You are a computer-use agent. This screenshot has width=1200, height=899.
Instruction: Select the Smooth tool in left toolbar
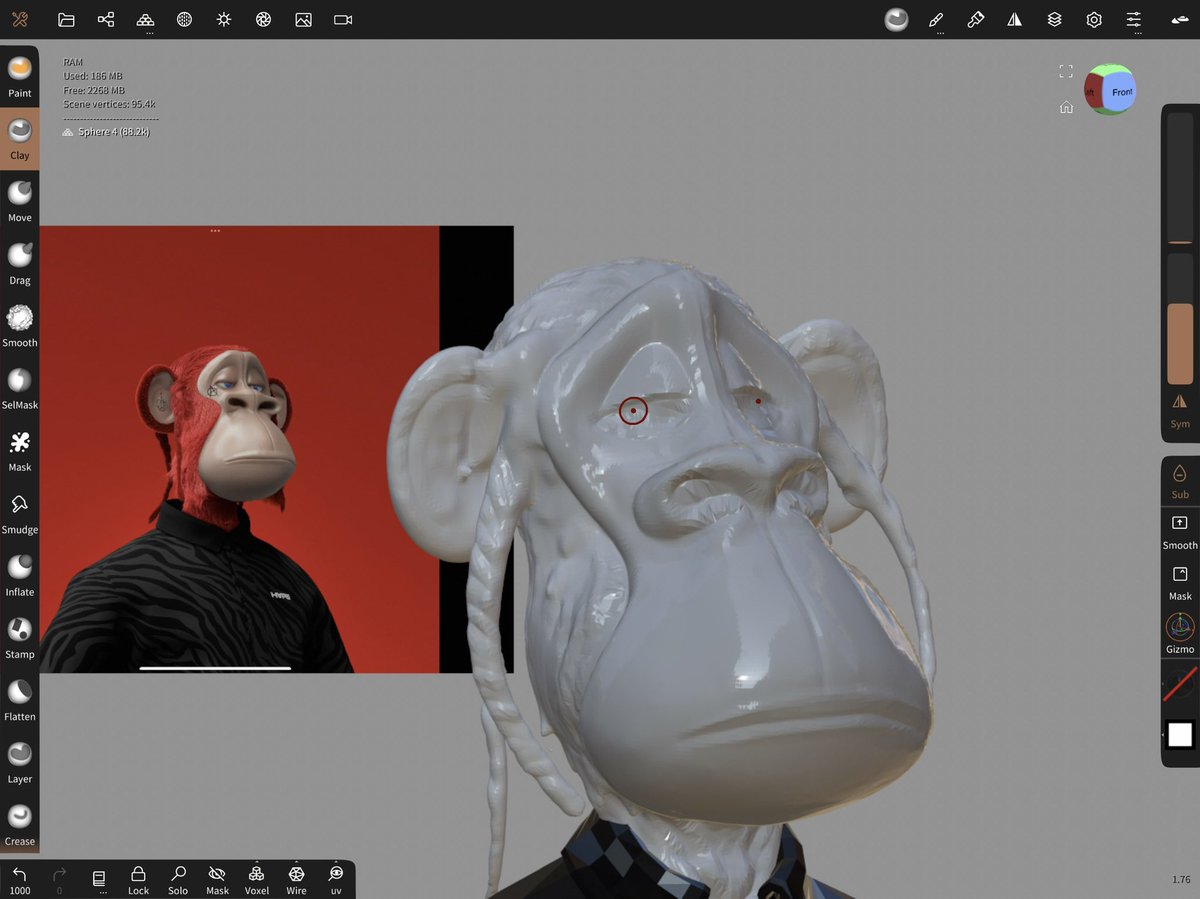20,326
